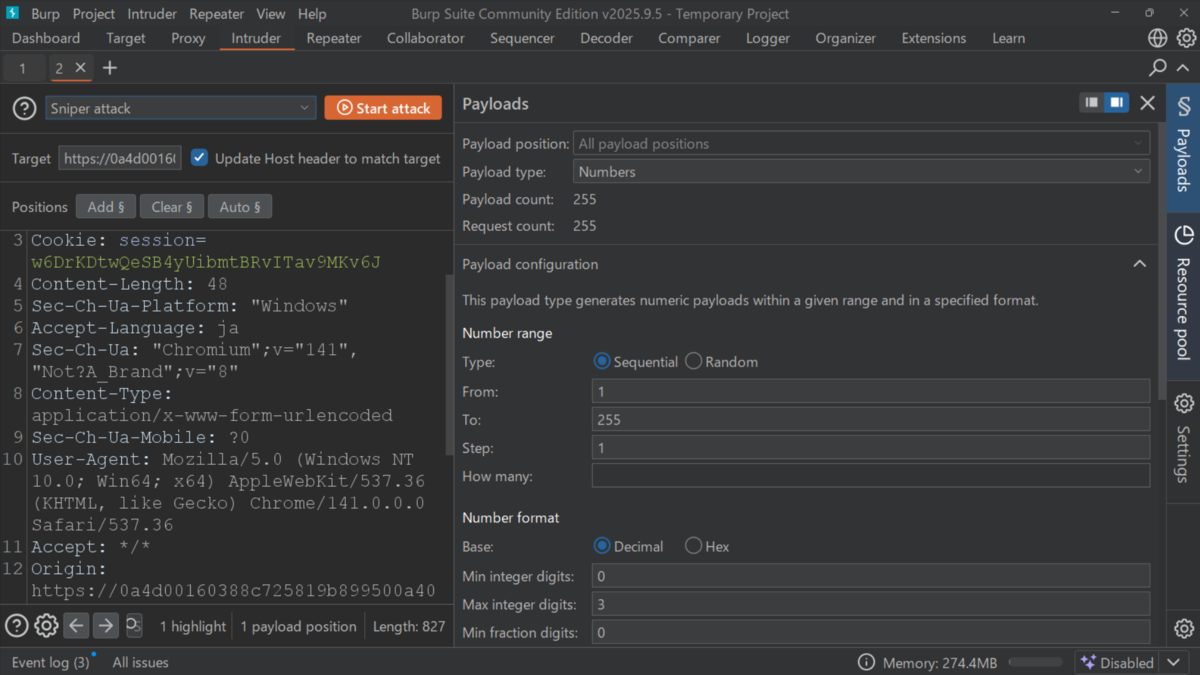Select Sequential number range type

pyautogui.click(x=602, y=362)
